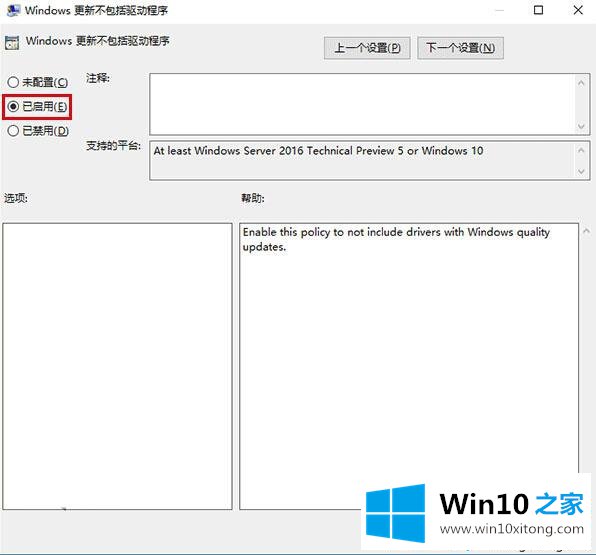Maximize the policy dialog window
The image size is (596, 555).
(538, 10)
